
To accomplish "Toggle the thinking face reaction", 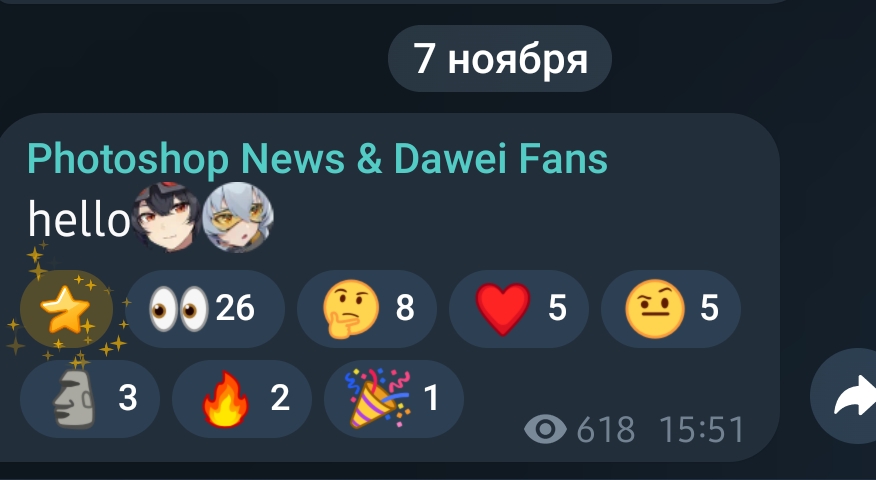I will [366, 309].
